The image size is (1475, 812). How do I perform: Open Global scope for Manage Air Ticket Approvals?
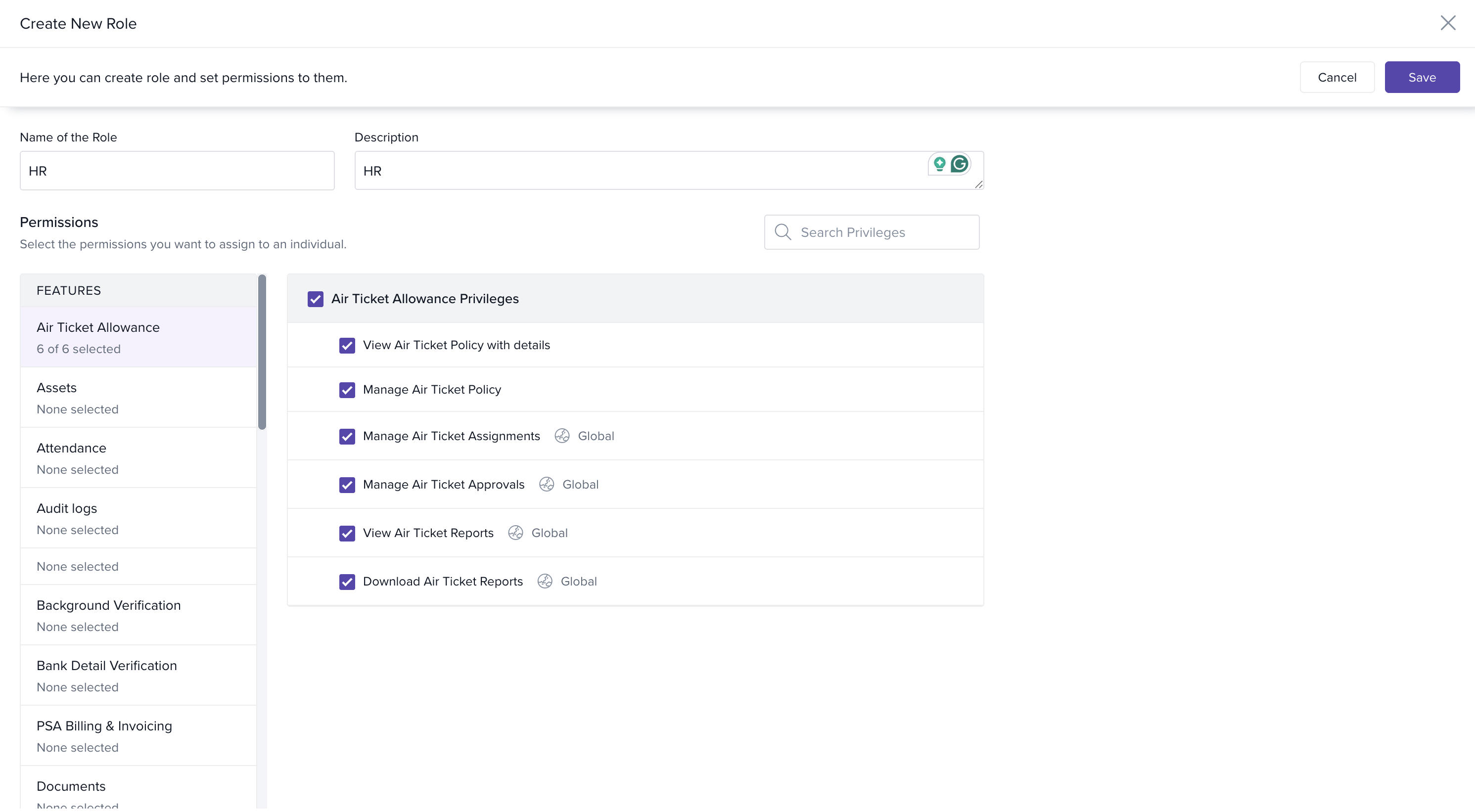pos(580,485)
